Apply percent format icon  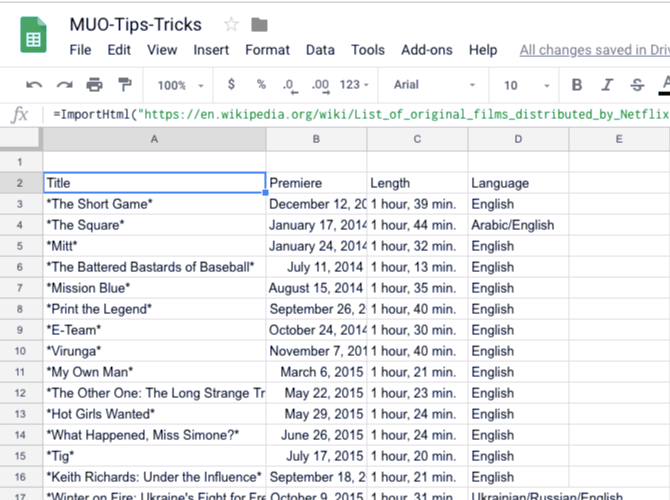[x=261, y=85]
